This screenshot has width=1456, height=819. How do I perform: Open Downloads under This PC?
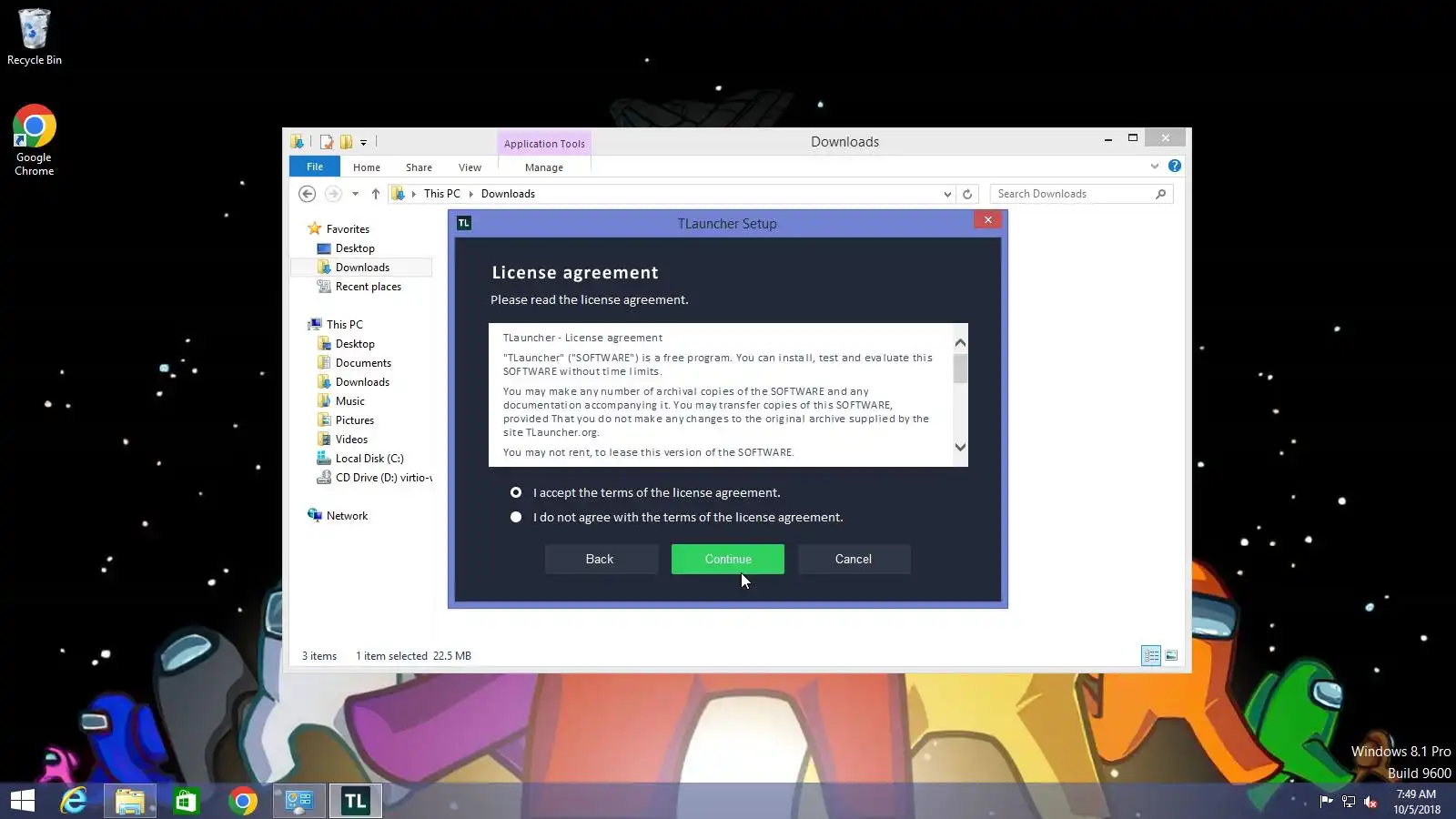pyautogui.click(x=362, y=382)
